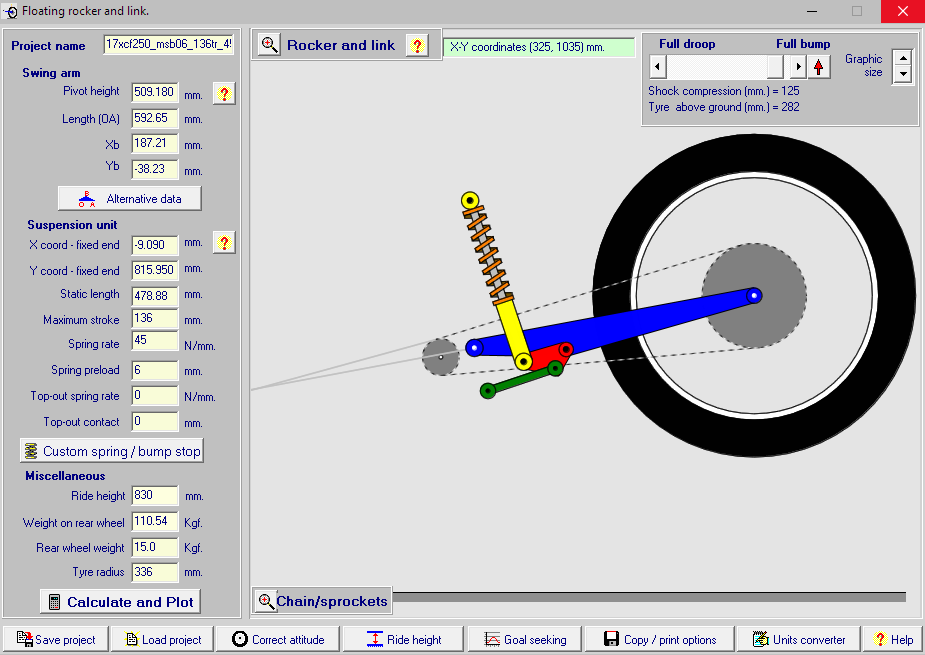925x655 pixels.
Task: Click the droop-to-bump slider thumb
Action: [775, 67]
